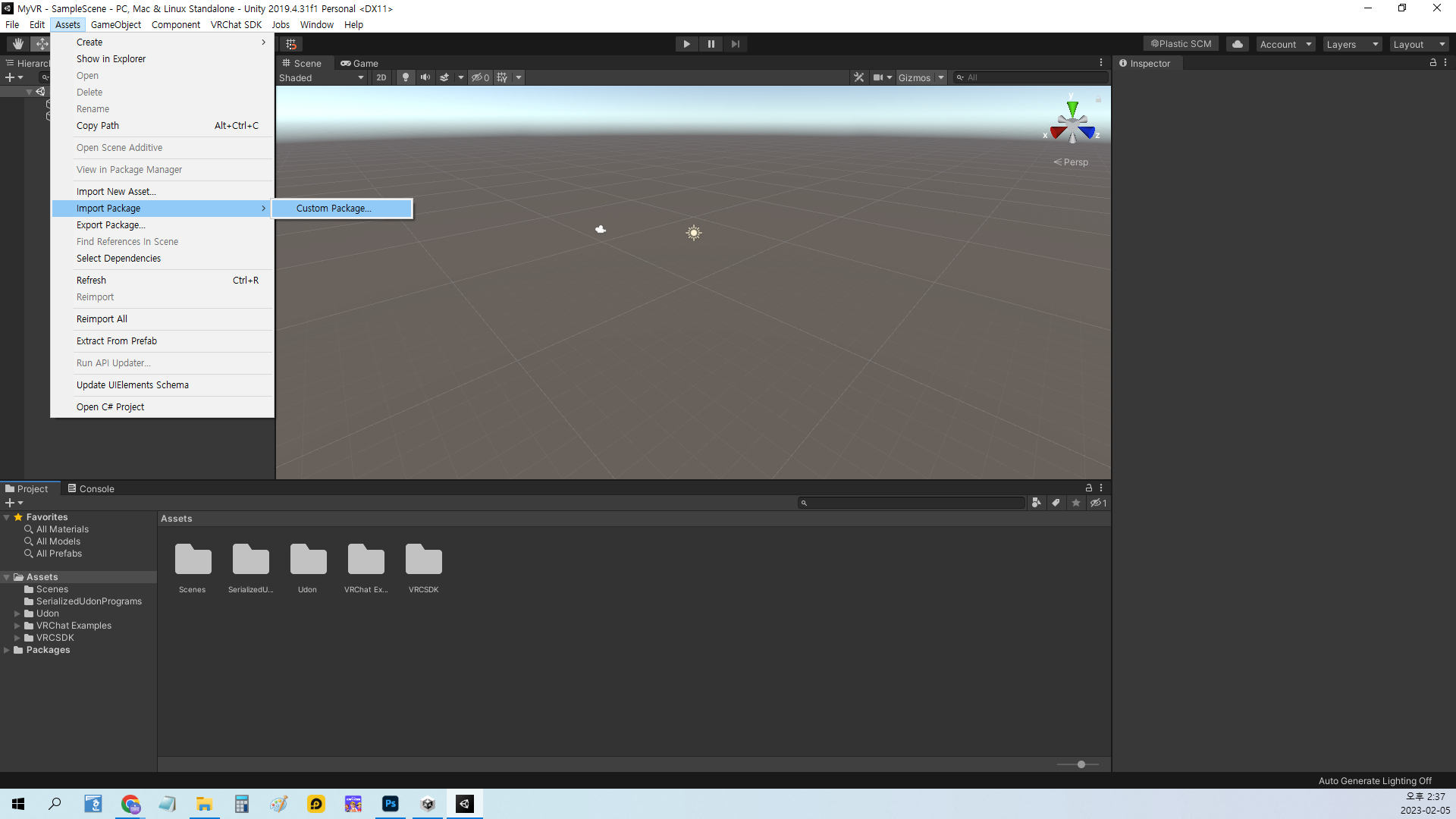
Task: Click the favorites star icon in Project toolbar
Action: pyautogui.click(x=1075, y=503)
